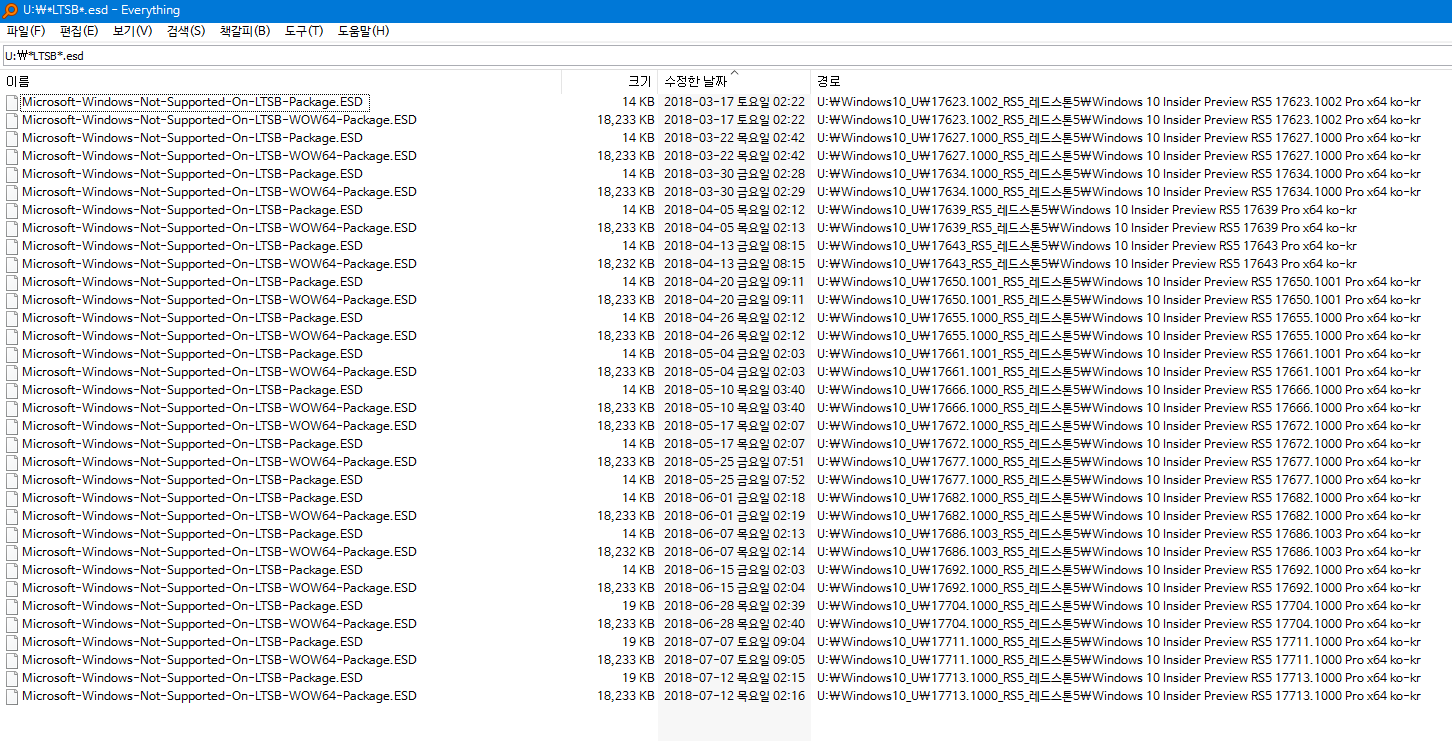Click the 14 KB size cell dated 2018-06-07
The height and width of the screenshot is (741, 1452).
pyautogui.click(x=638, y=534)
